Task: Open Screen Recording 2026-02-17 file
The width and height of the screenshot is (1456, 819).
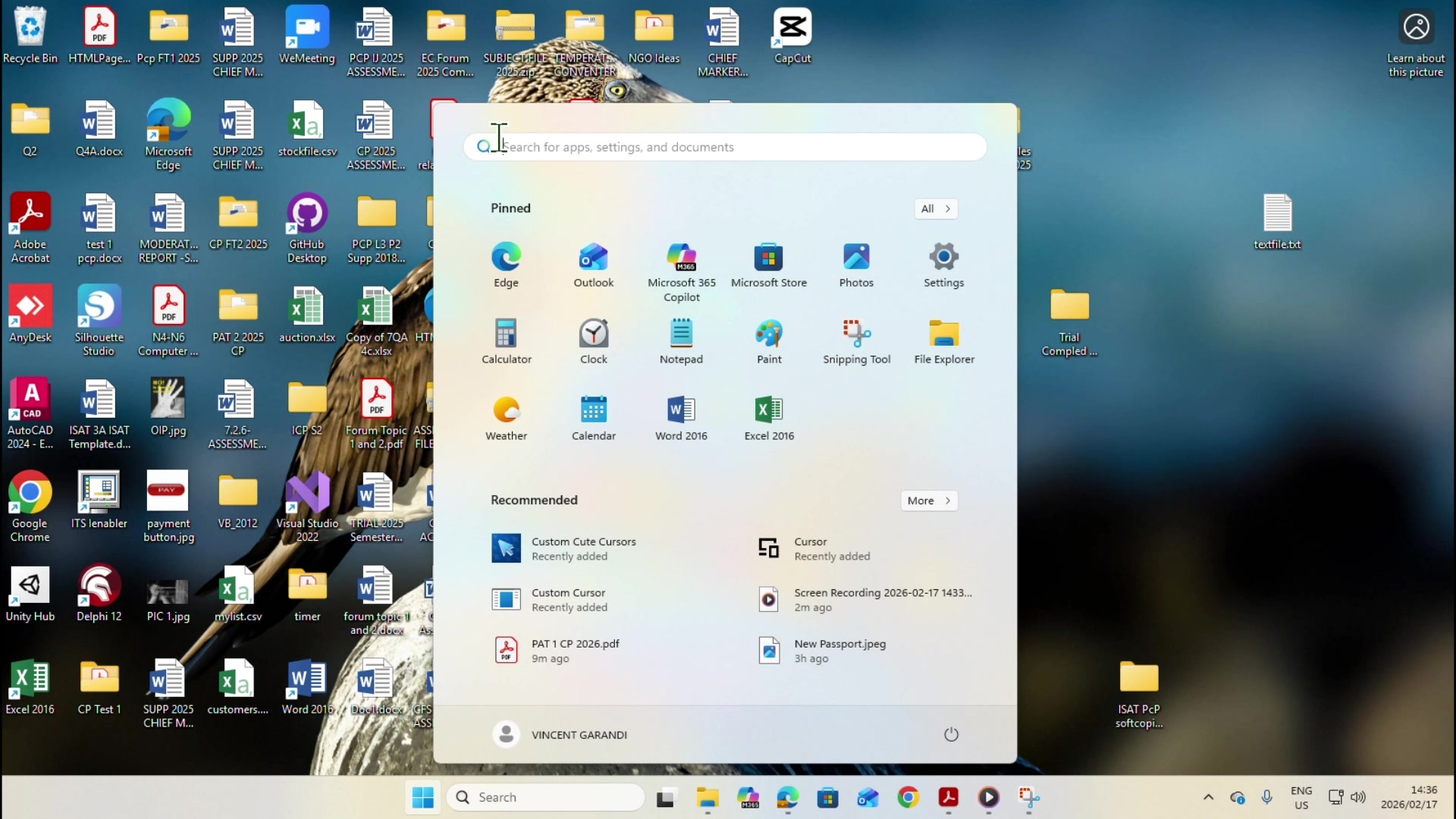Action: 864,599
